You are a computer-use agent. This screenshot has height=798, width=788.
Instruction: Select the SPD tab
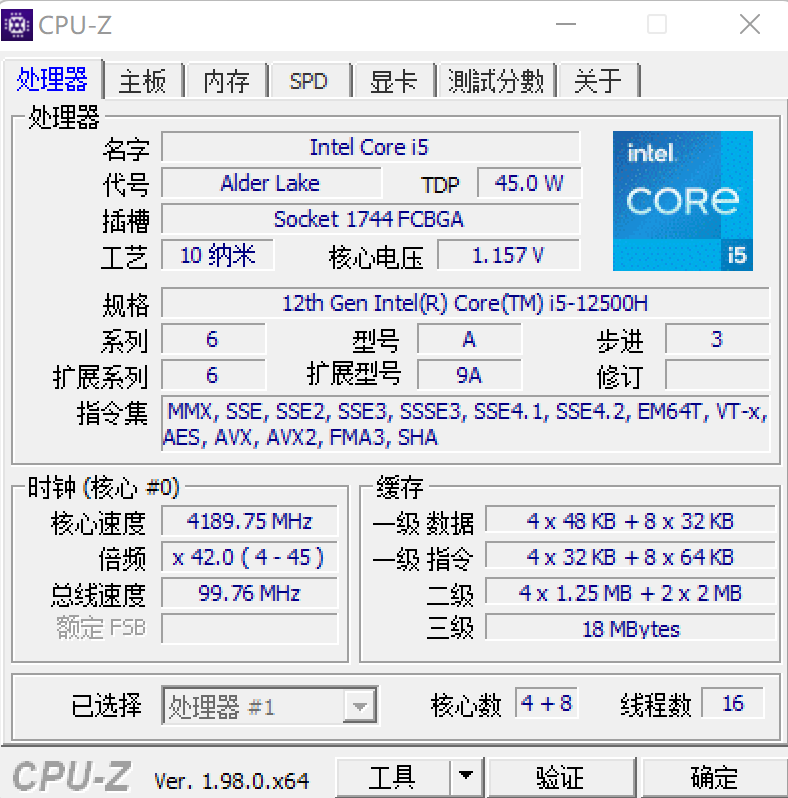pyautogui.click(x=309, y=81)
